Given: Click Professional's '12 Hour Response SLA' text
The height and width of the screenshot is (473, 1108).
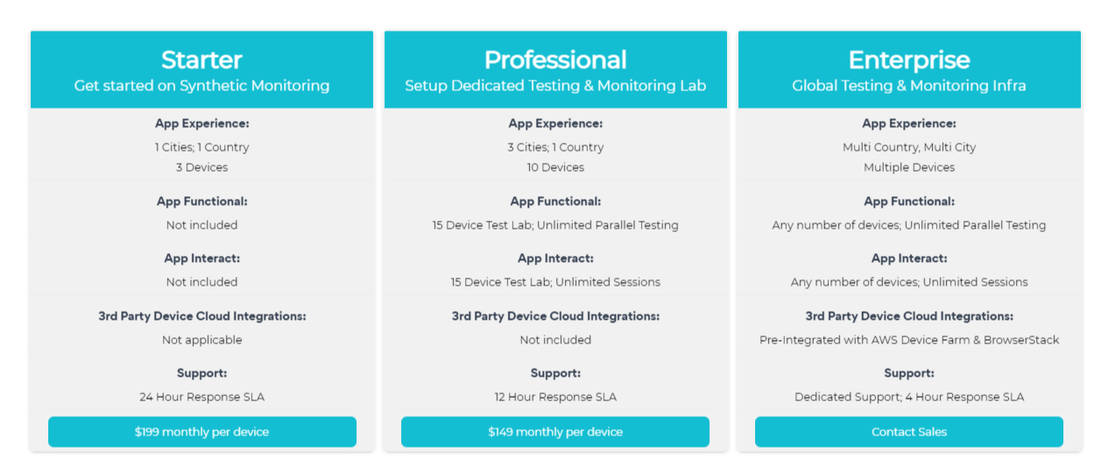Looking at the screenshot, I should pos(555,397).
